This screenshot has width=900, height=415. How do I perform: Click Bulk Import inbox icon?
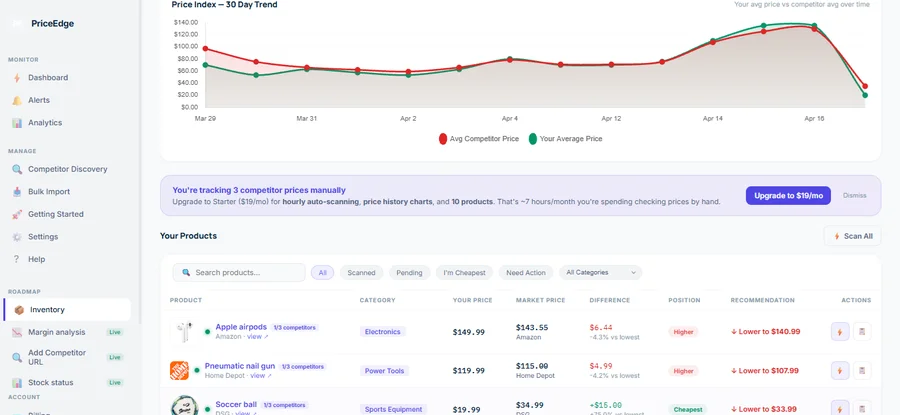(x=17, y=192)
